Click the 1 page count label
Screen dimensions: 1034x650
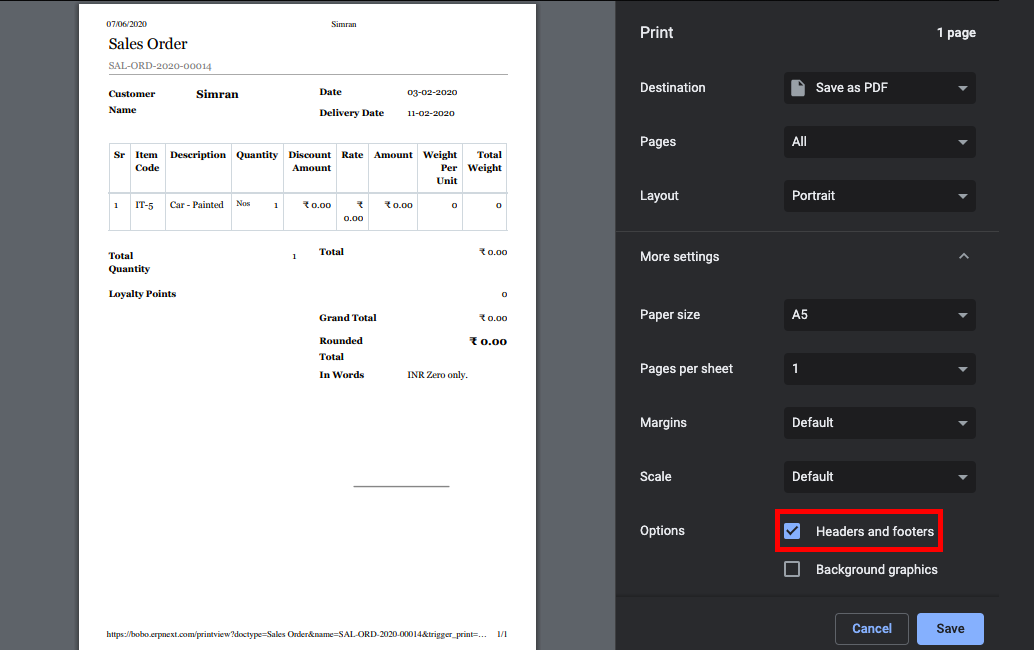click(x=956, y=33)
